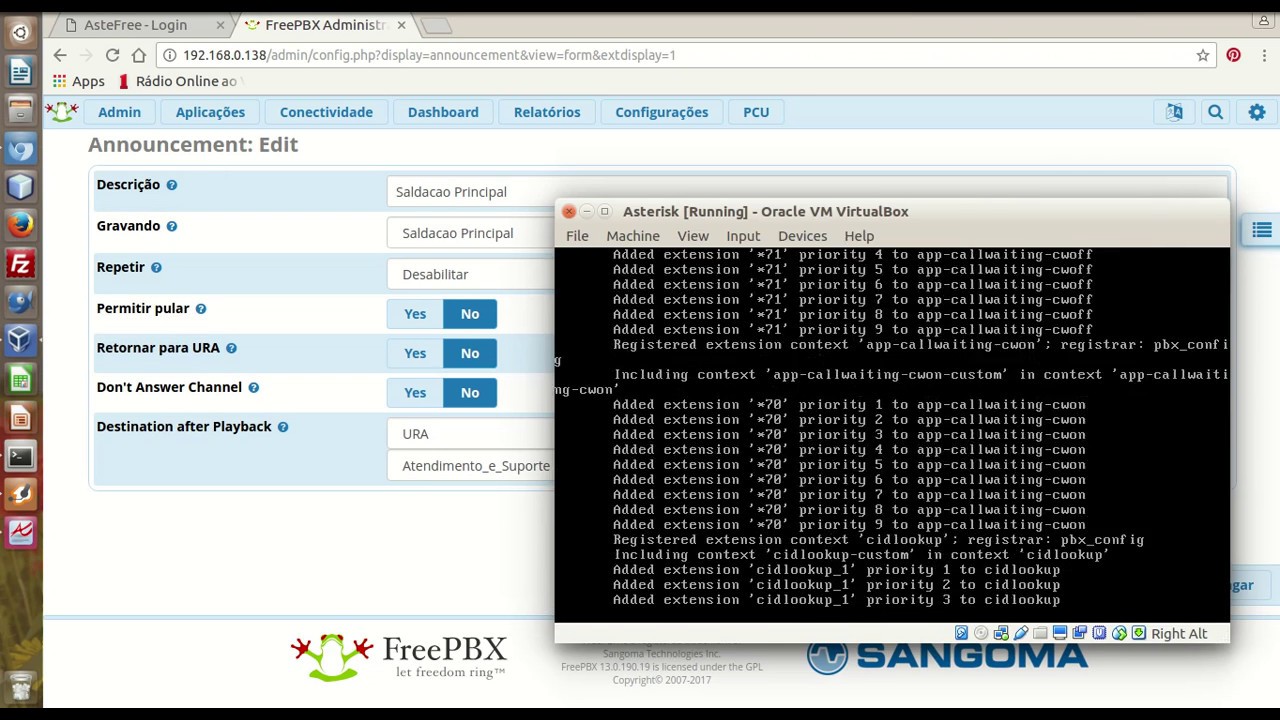Image resolution: width=1280 pixels, height=720 pixels.
Task: Click the help icon beside Retornar para URA
Action: click(231, 348)
